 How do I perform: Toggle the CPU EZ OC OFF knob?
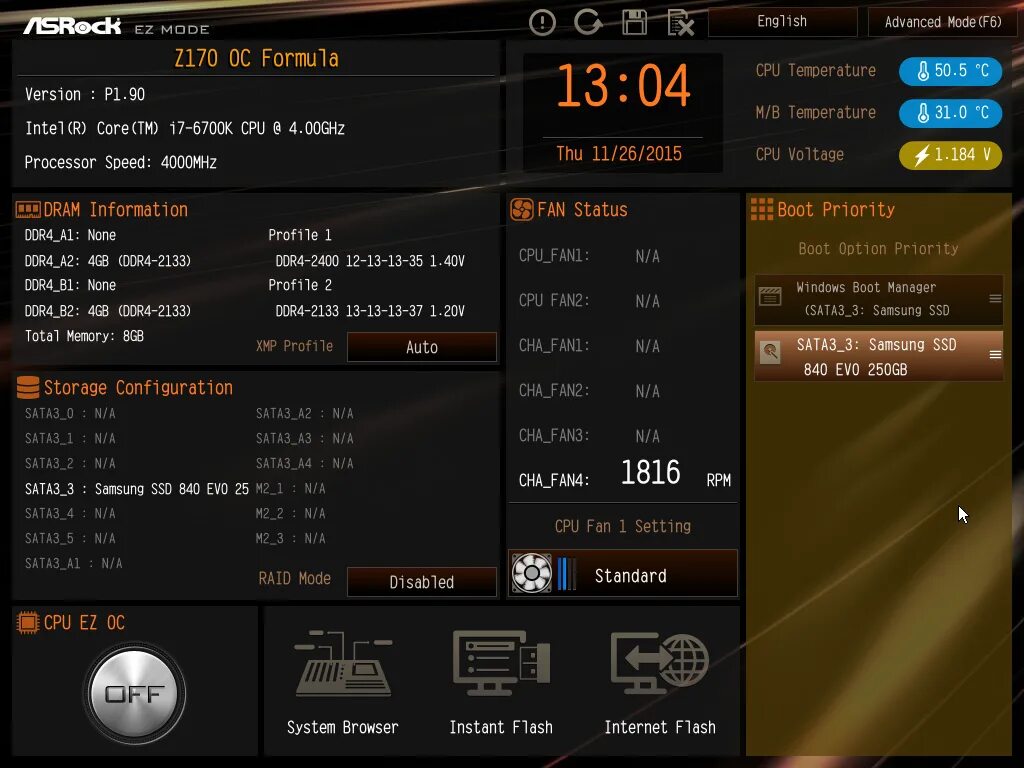(x=135, y=694)
